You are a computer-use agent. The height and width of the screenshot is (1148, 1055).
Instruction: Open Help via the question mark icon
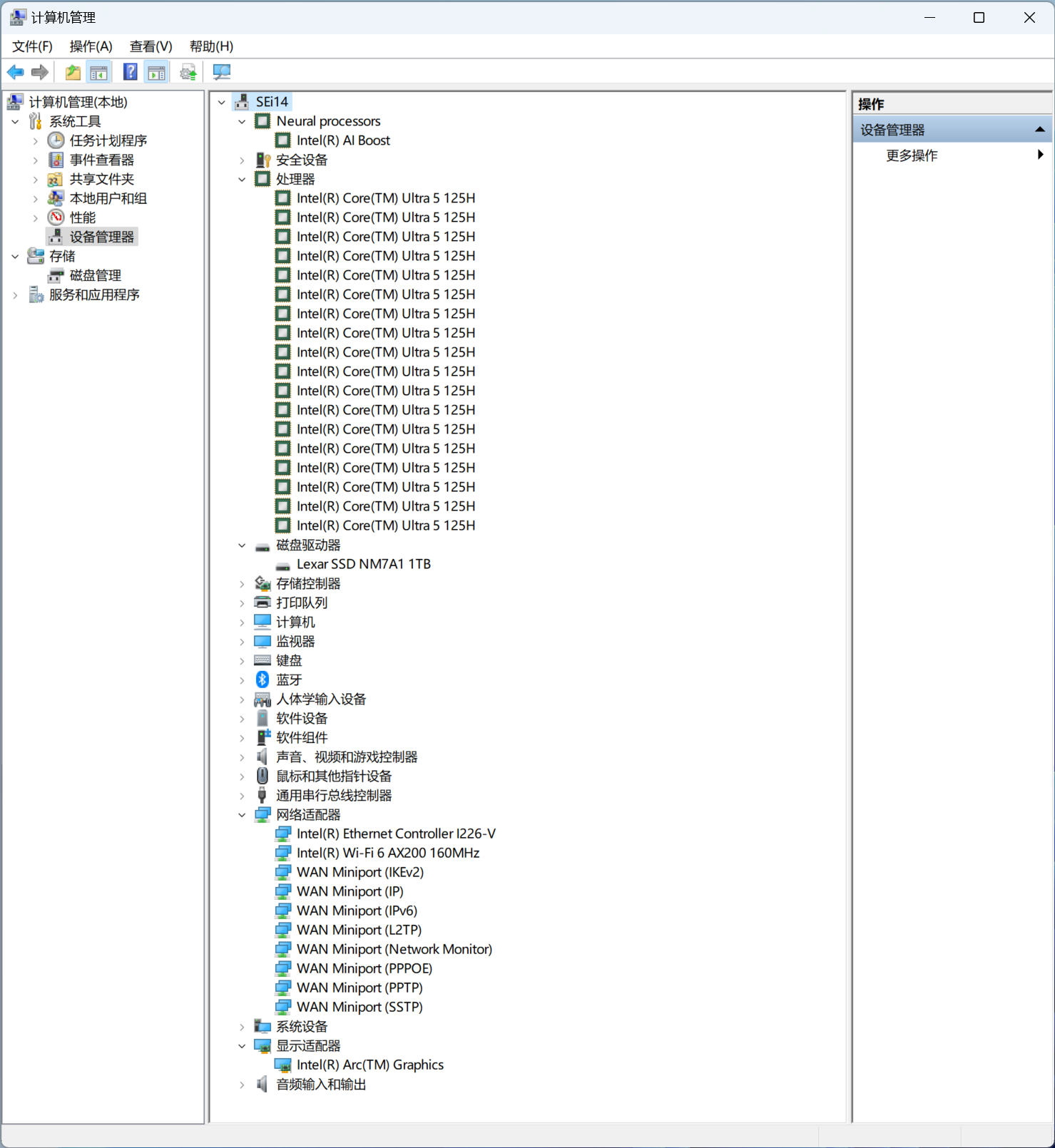click(x=130, y=72)
